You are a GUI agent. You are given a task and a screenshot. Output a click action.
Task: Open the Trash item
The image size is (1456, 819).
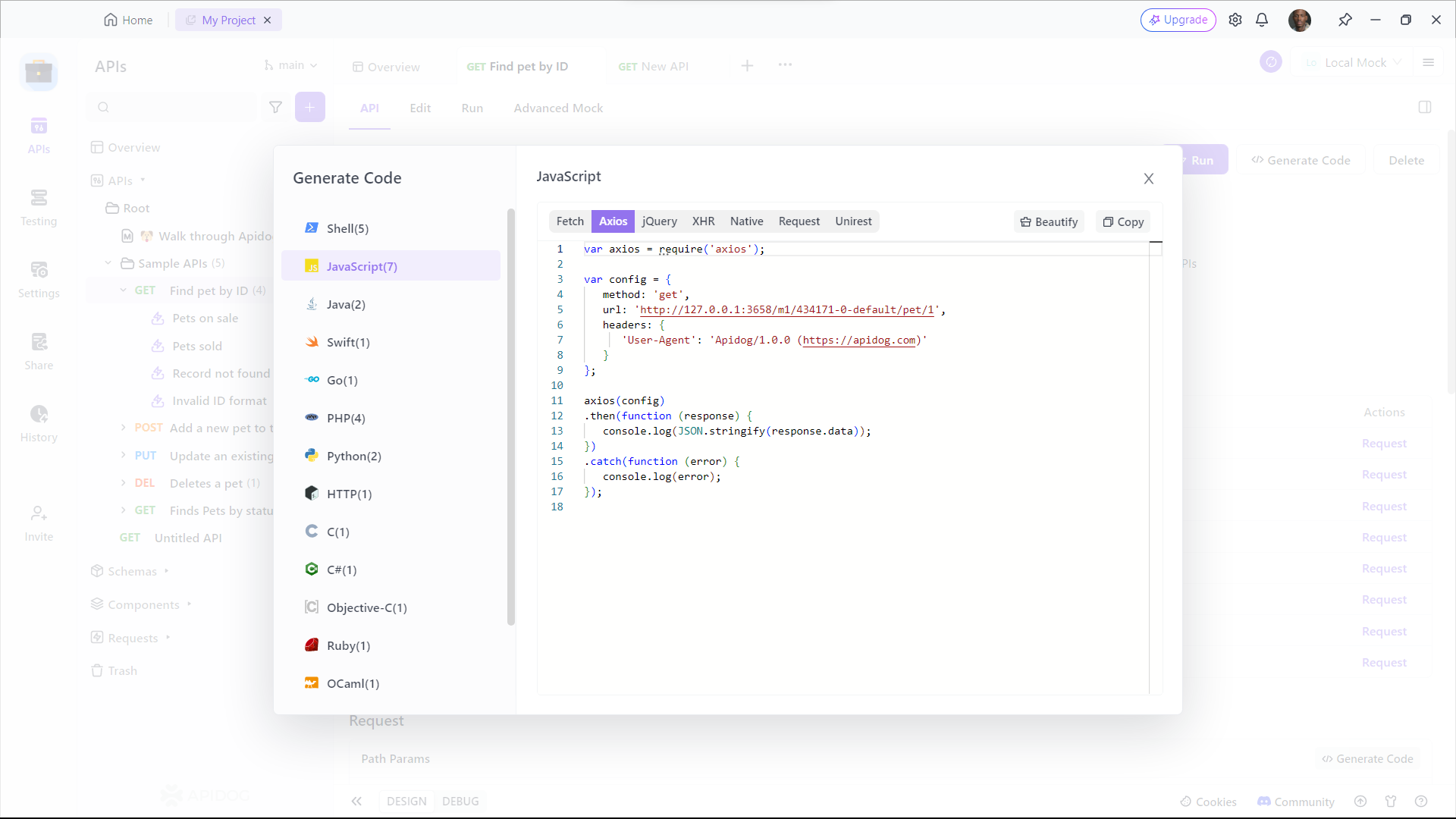coord(115,670)
